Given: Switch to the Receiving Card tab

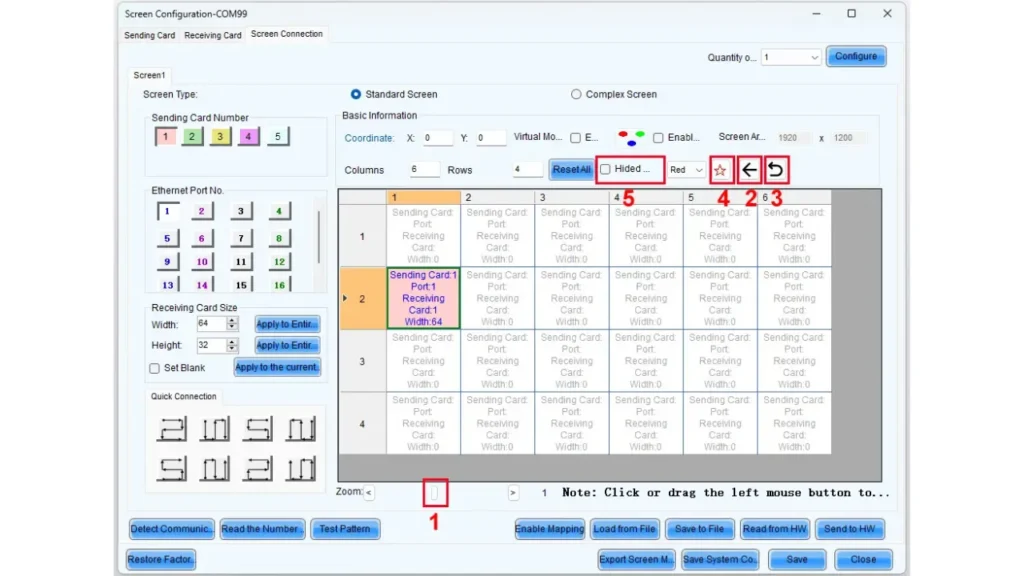Looking at the screenshot, I should pyautogui.click(x=212, y=35).
